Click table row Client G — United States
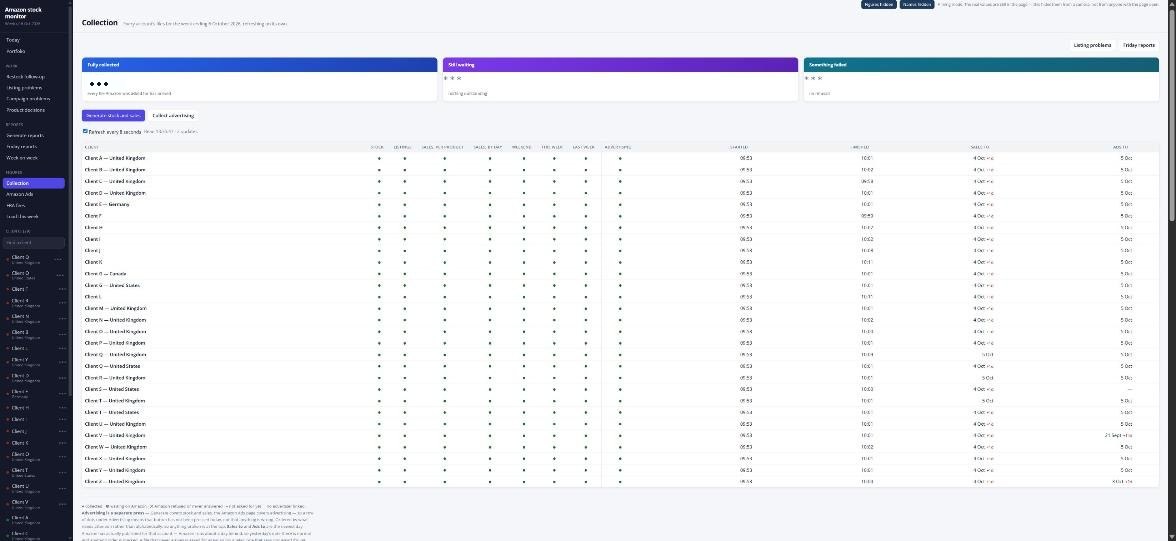 click(620, 285)
